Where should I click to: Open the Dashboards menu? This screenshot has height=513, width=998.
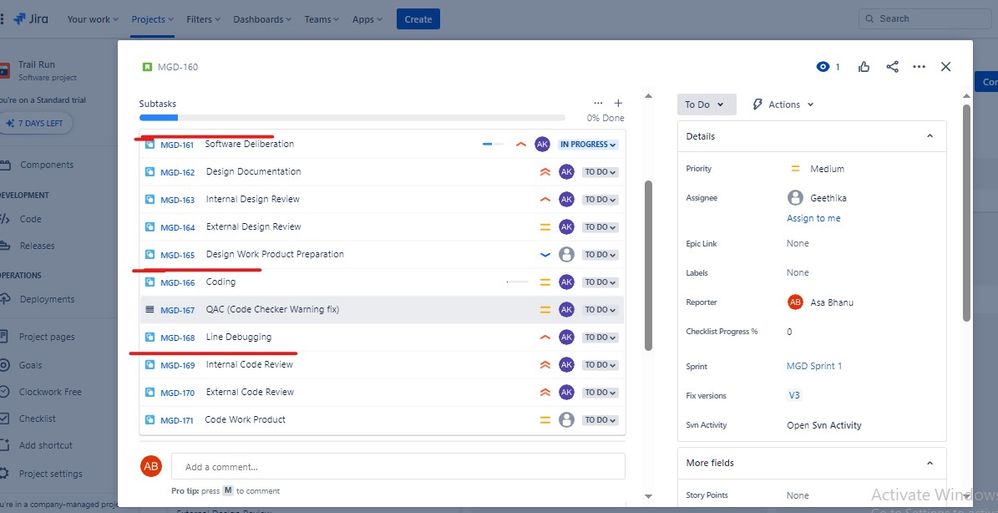point(262,19)
